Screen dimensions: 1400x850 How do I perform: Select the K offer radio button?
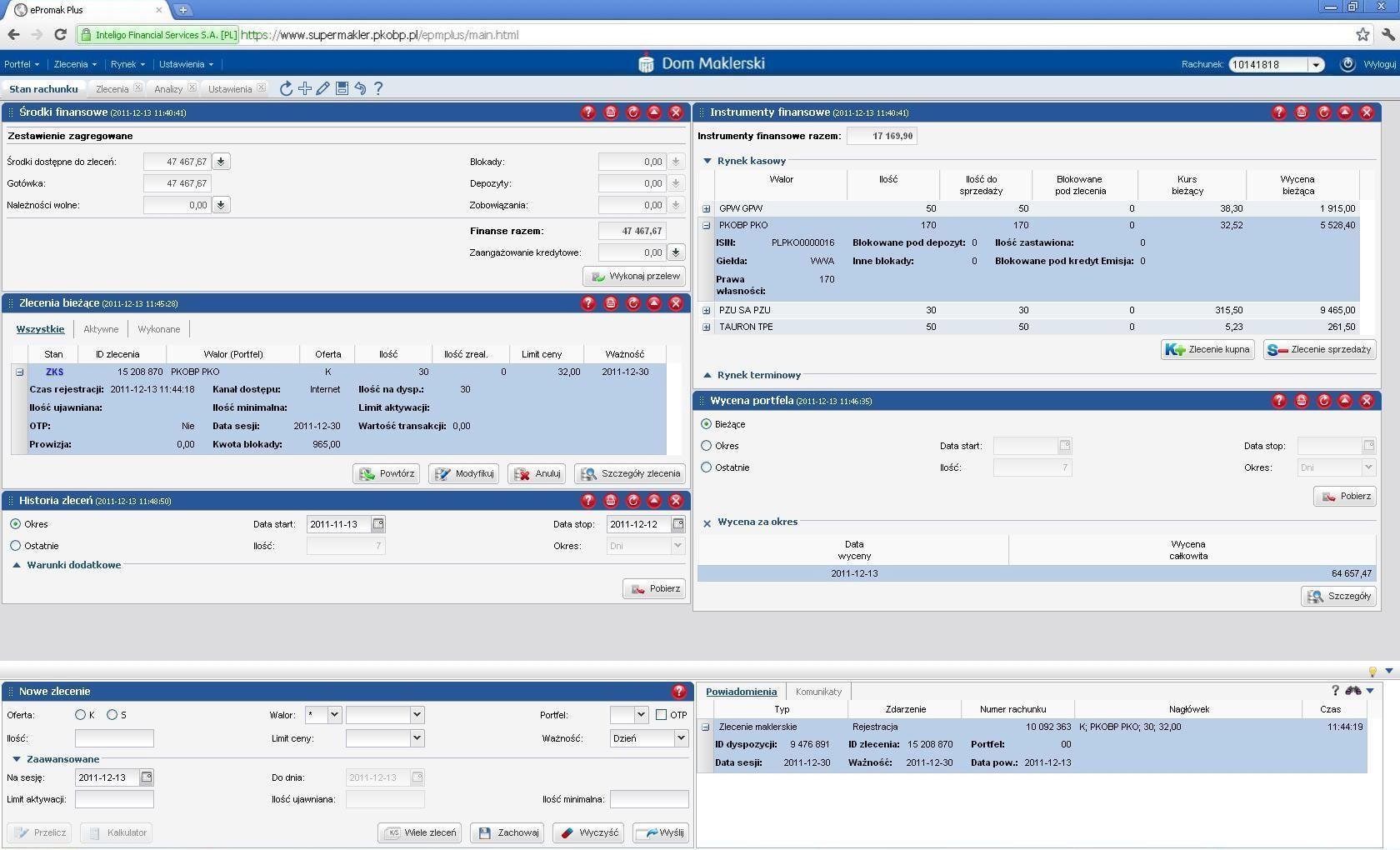81,715
